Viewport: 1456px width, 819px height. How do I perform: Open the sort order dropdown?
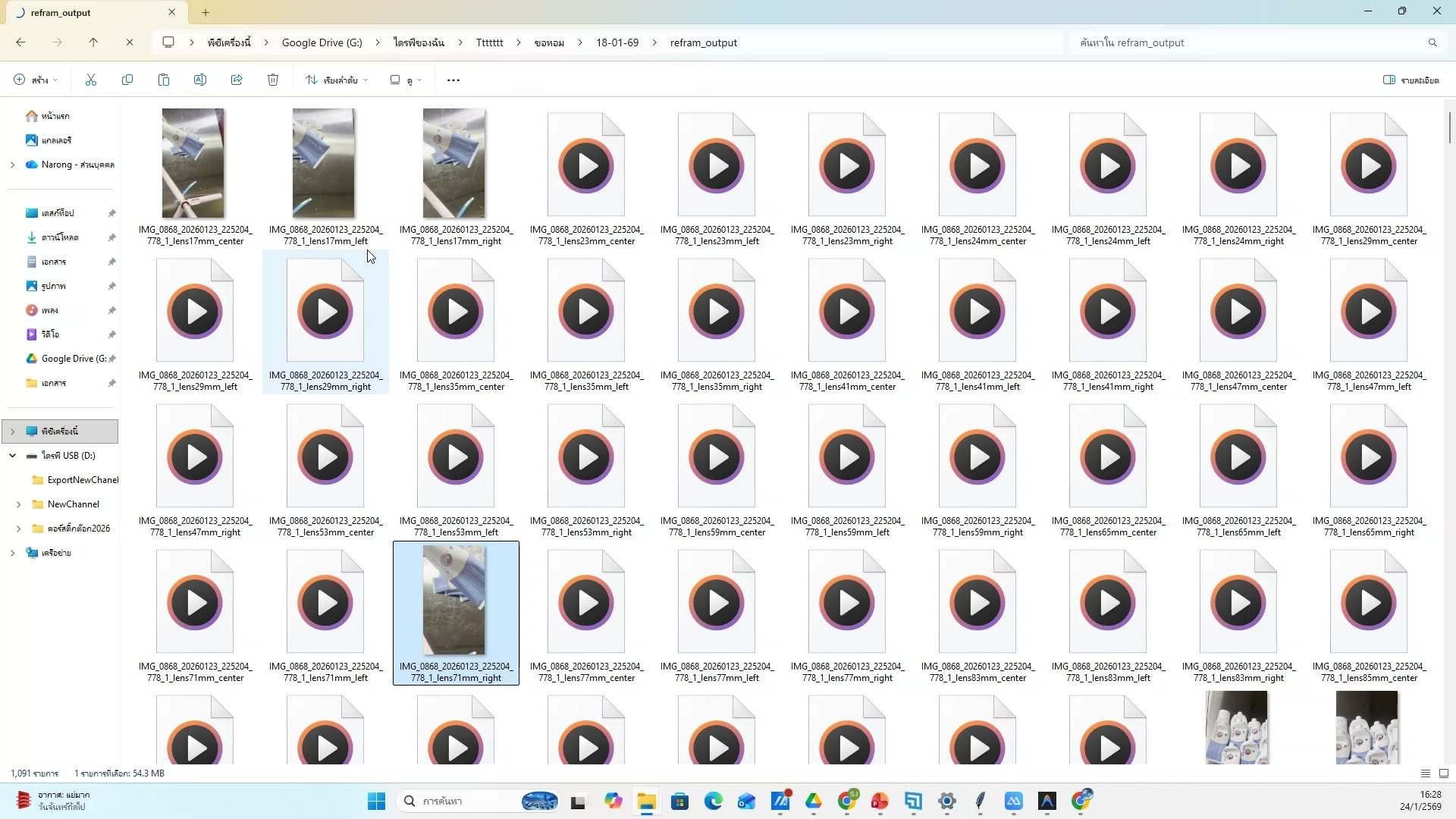click(337, 80)
